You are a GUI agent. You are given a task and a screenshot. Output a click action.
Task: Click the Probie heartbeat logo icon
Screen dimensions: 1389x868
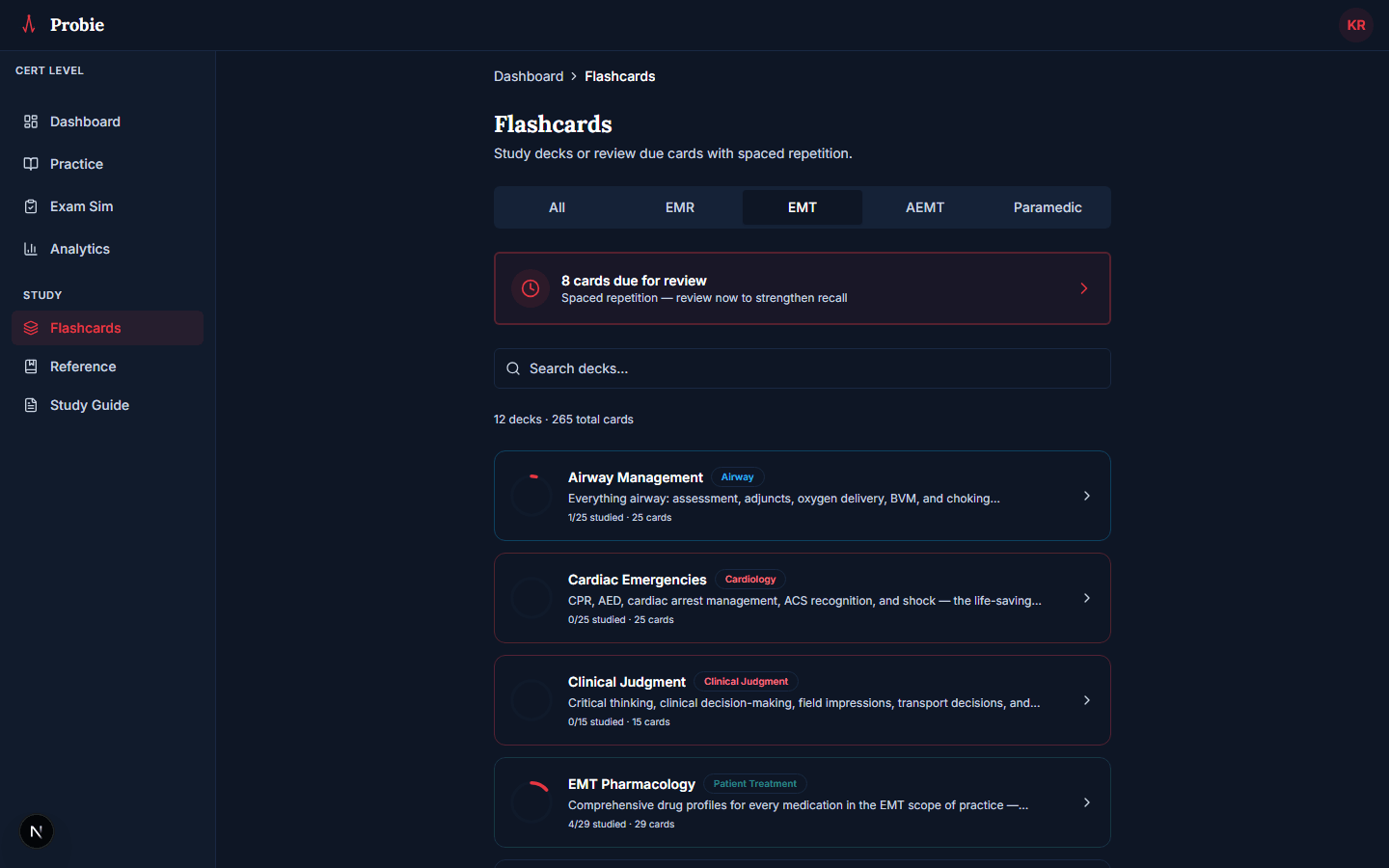point(29,24)
